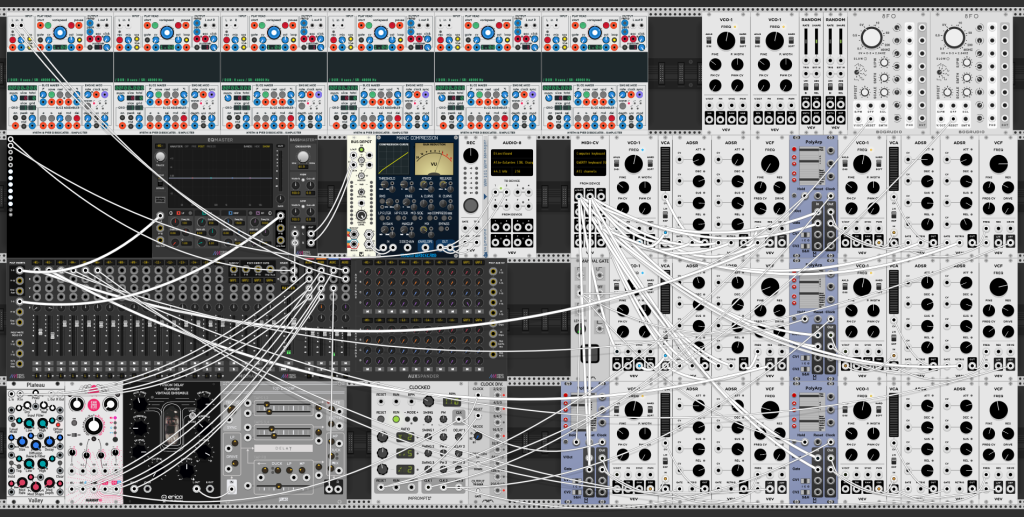Click blue knob on first top-row sampler module
This screenshot has height=517, width=1024.
[x=60, y=33]
